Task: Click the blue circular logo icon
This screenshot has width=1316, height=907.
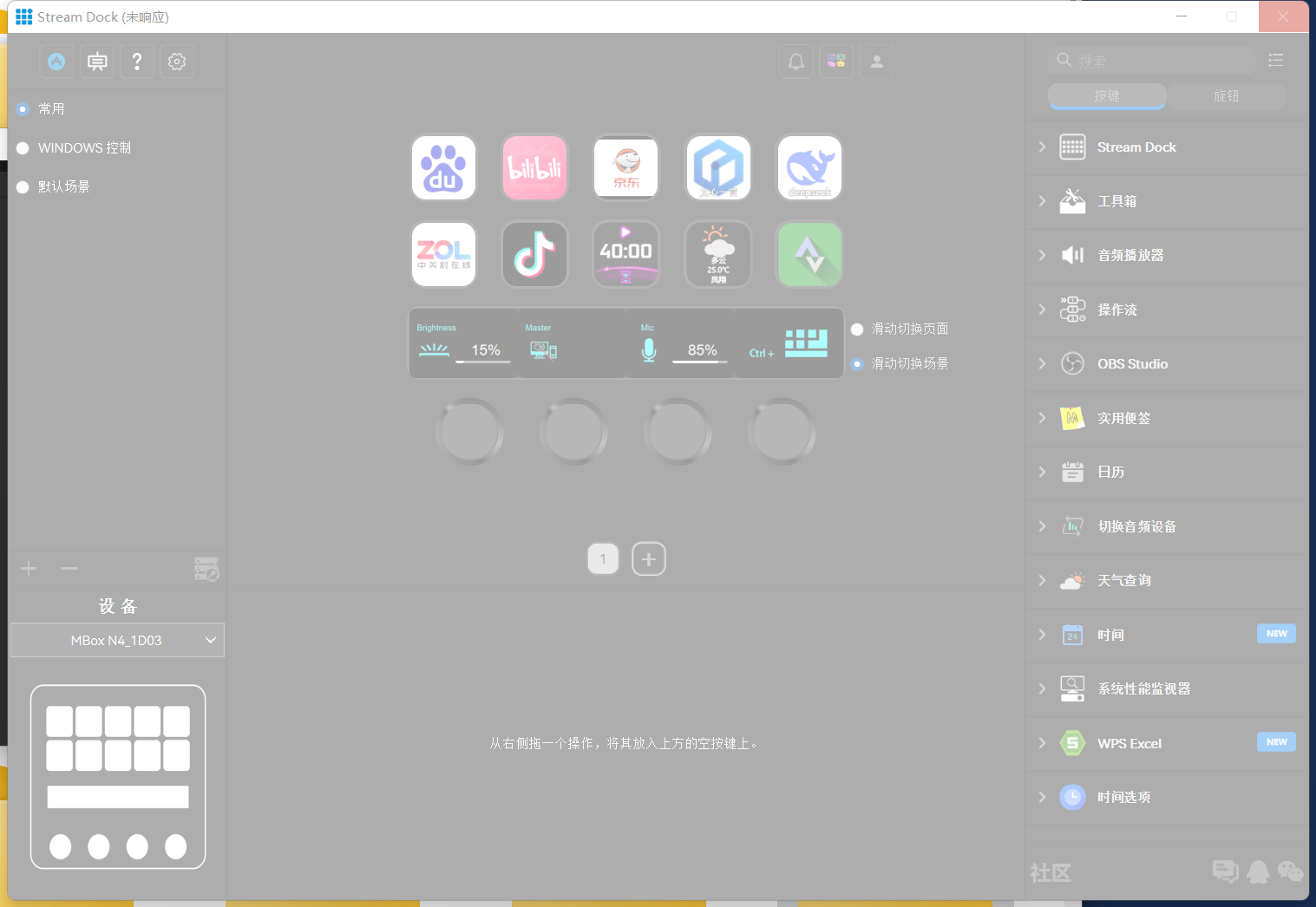Action: (x=56, y=62)
